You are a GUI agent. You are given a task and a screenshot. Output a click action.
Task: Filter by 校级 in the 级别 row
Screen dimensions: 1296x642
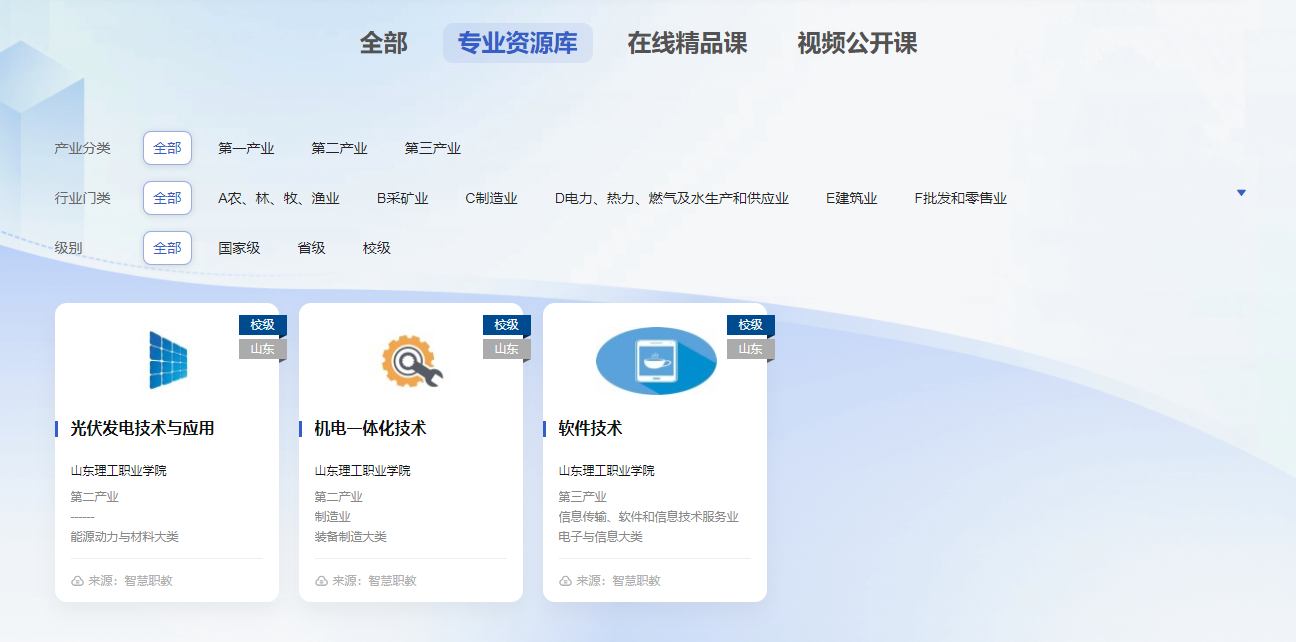point(377,248)
